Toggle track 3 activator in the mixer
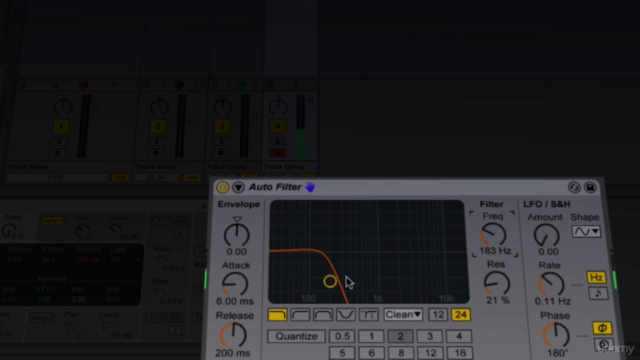This screenshot has height=360, width=640. point(222,127)
